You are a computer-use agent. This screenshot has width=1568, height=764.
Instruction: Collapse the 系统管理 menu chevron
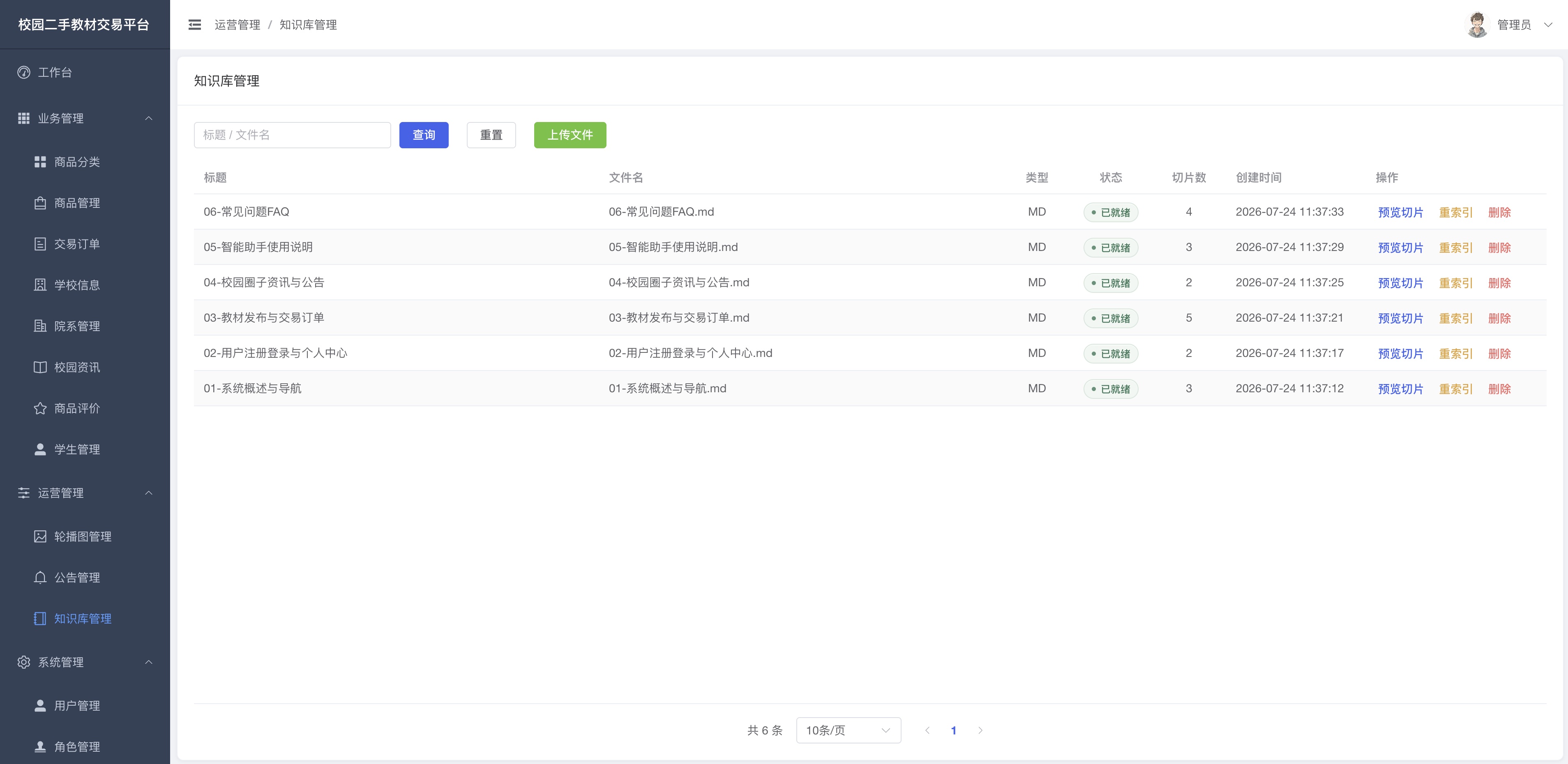pyautogui.click(x=148, y=662)
